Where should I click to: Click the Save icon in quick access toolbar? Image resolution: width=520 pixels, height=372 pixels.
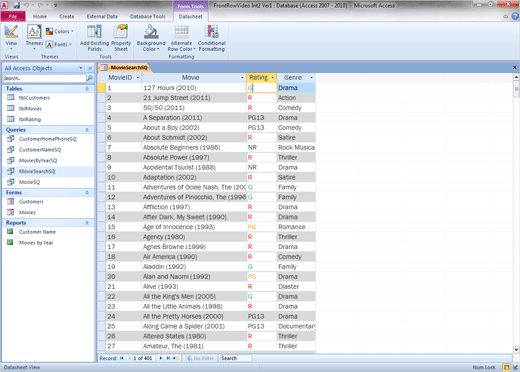point(16,5)
